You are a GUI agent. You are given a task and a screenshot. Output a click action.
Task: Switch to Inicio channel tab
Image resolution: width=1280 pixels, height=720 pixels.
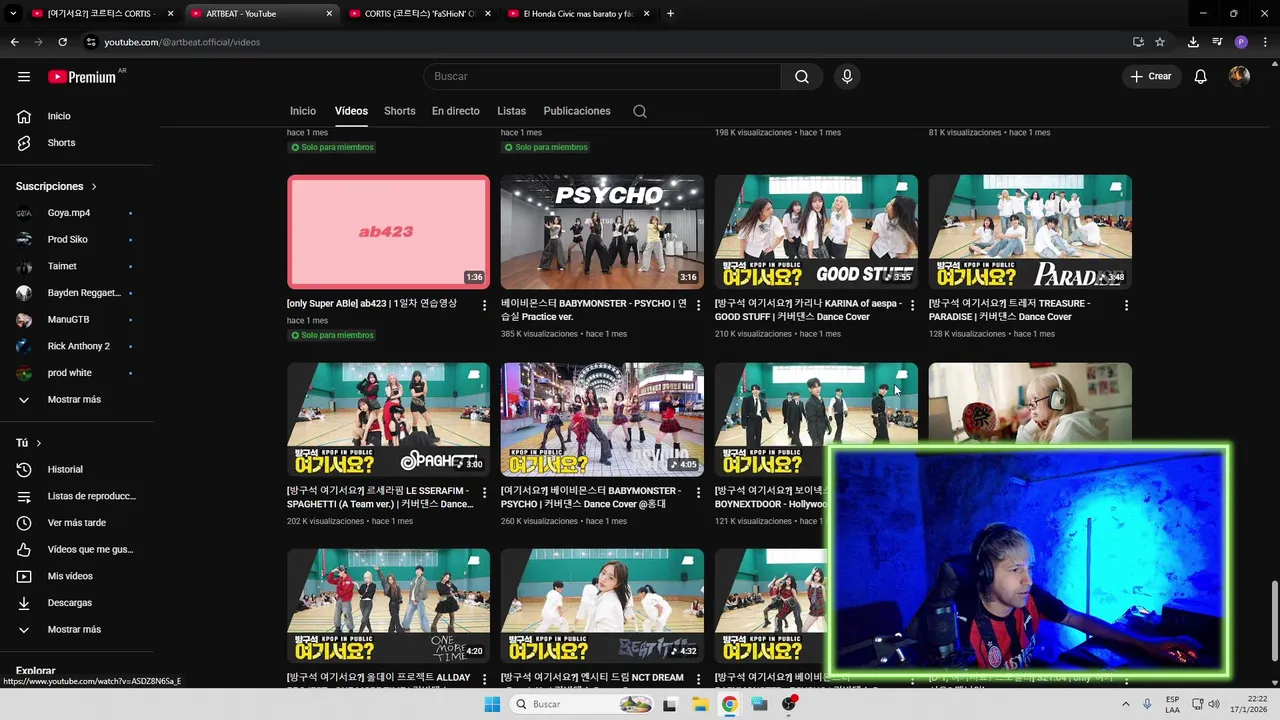pyautogui.click(x=303, y=111)
